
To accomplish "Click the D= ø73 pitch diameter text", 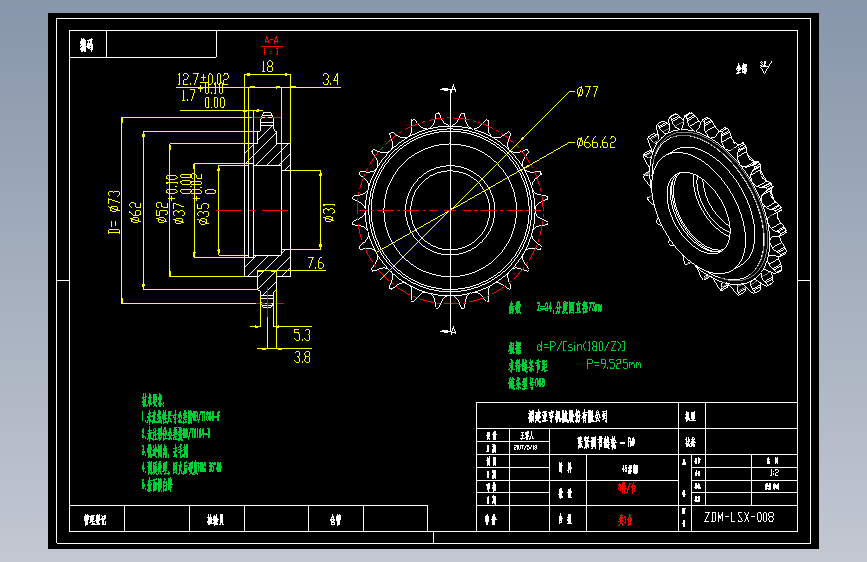I will pyautogui.click(x=114, y=212).
